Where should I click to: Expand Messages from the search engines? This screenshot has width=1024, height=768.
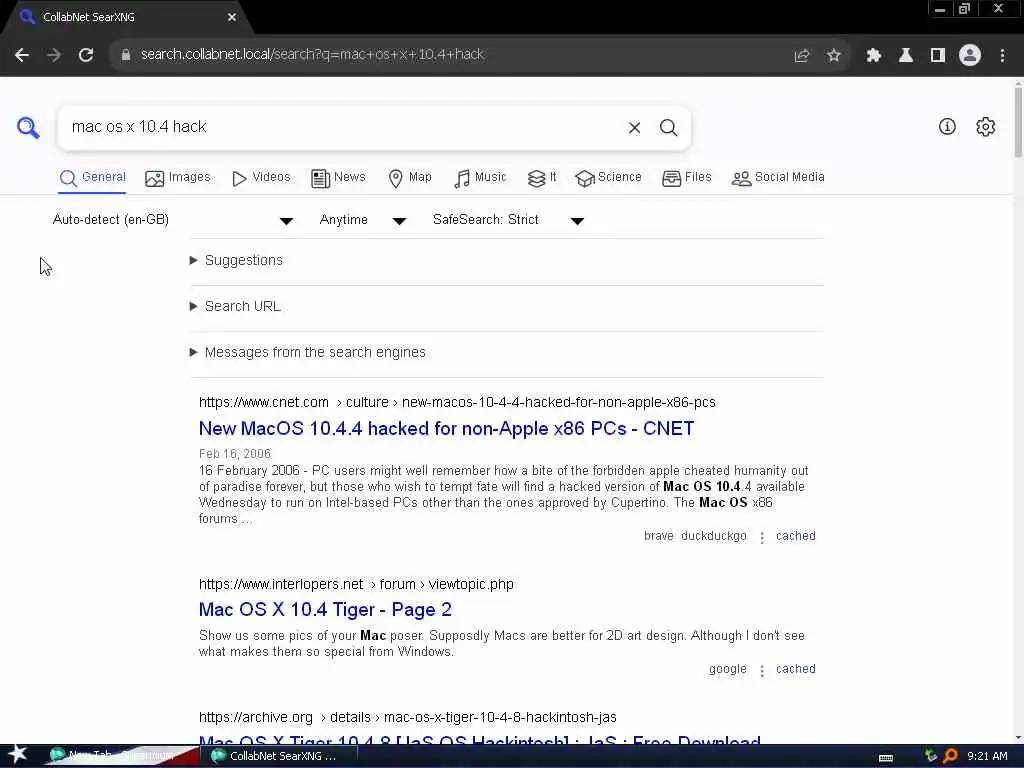click(308, 353)
